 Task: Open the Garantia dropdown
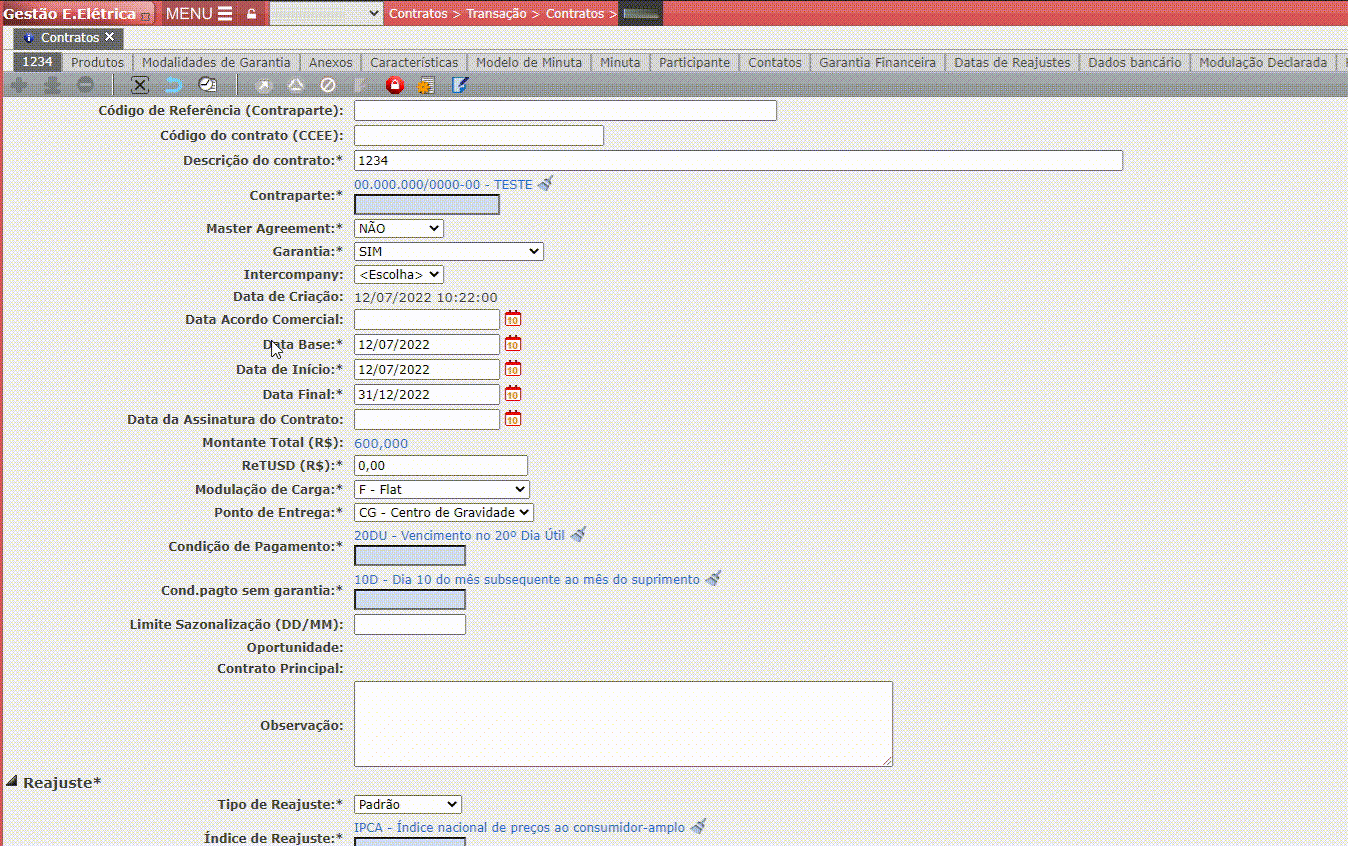click(x=448, y=251)
